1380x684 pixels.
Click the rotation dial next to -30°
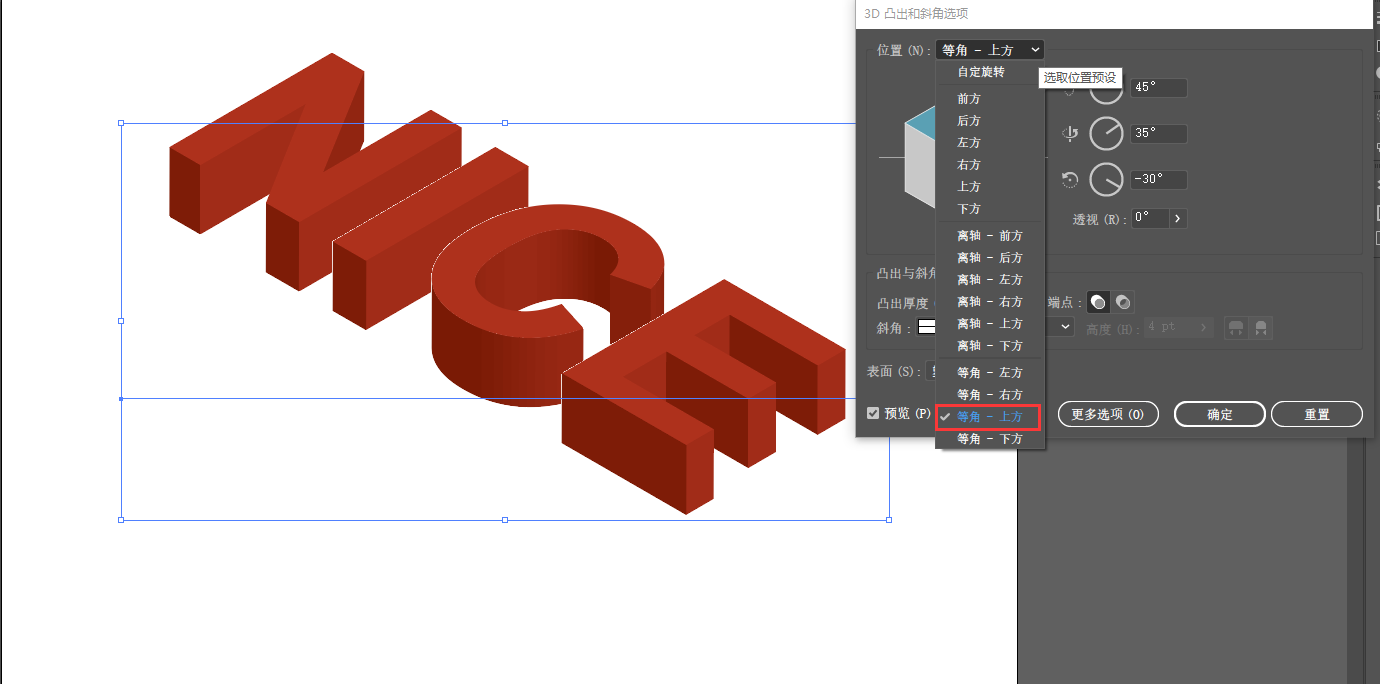click(1106, 180)
